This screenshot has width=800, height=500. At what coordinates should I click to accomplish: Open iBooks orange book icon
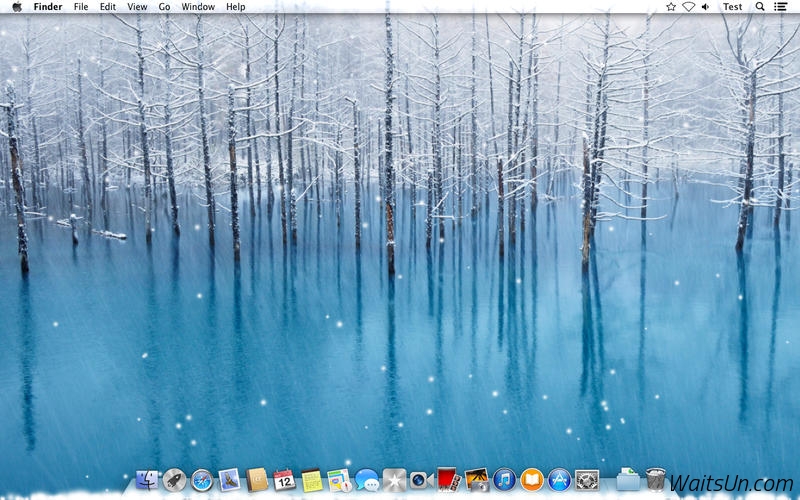coord(532,480)
